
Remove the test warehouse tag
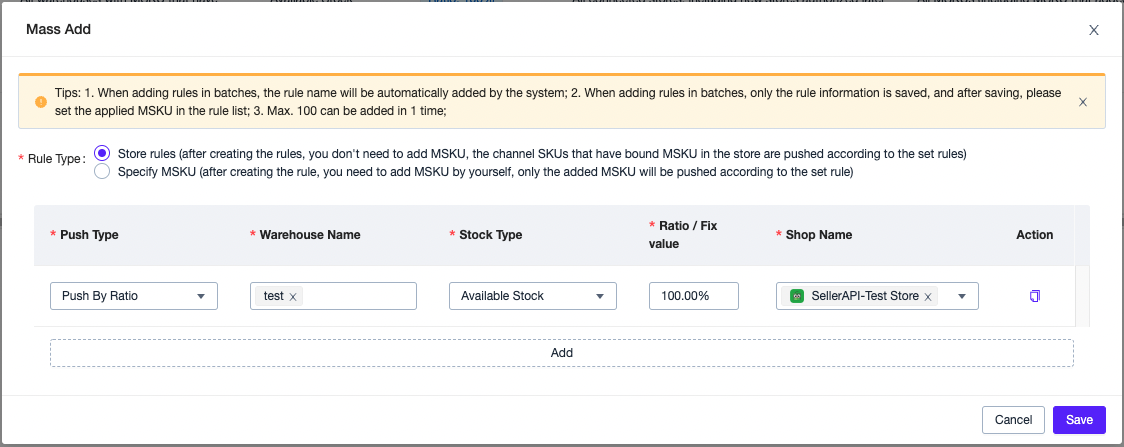point(292,297)
